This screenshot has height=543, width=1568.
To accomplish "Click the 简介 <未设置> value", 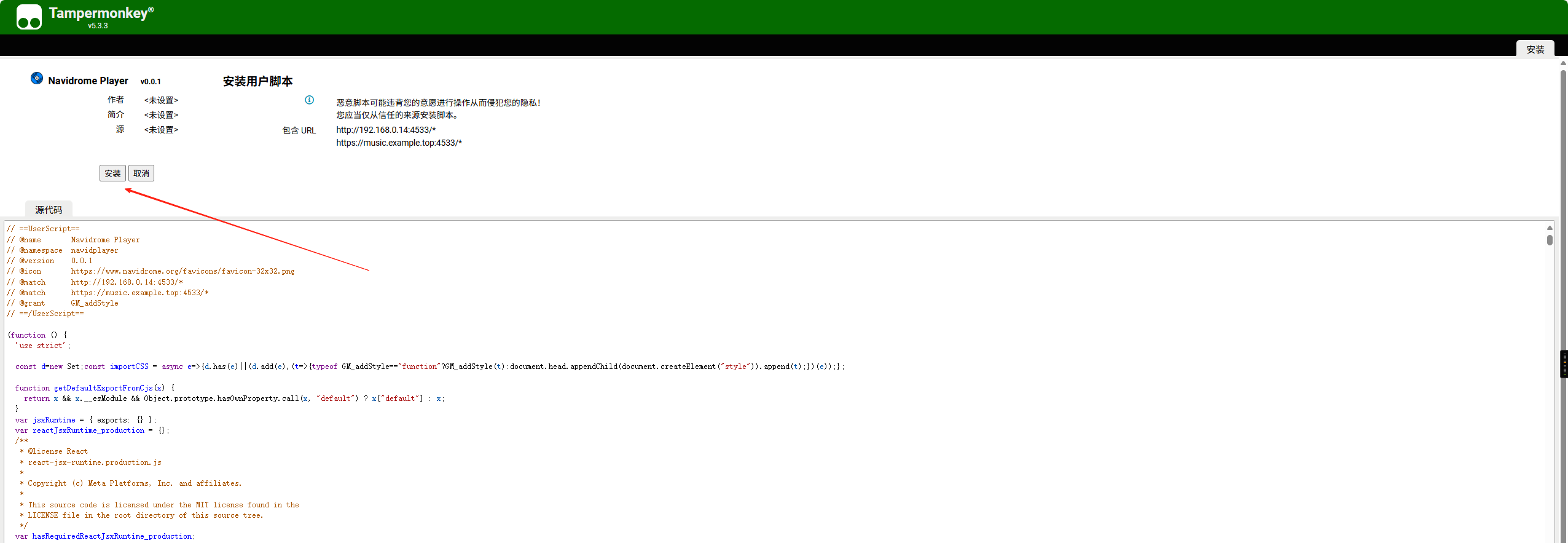I will pos(161,115).
